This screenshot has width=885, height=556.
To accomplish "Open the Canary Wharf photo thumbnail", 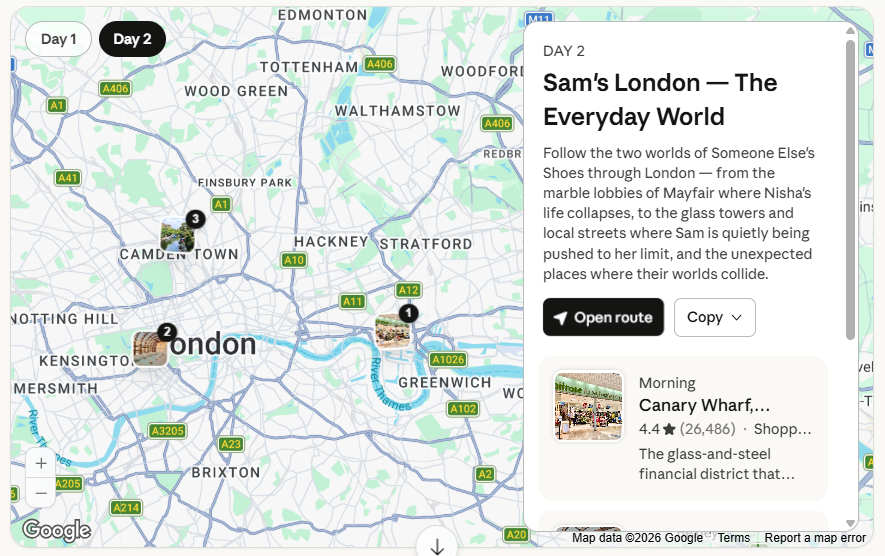I will pyautogui.click(x=589, y=406).
